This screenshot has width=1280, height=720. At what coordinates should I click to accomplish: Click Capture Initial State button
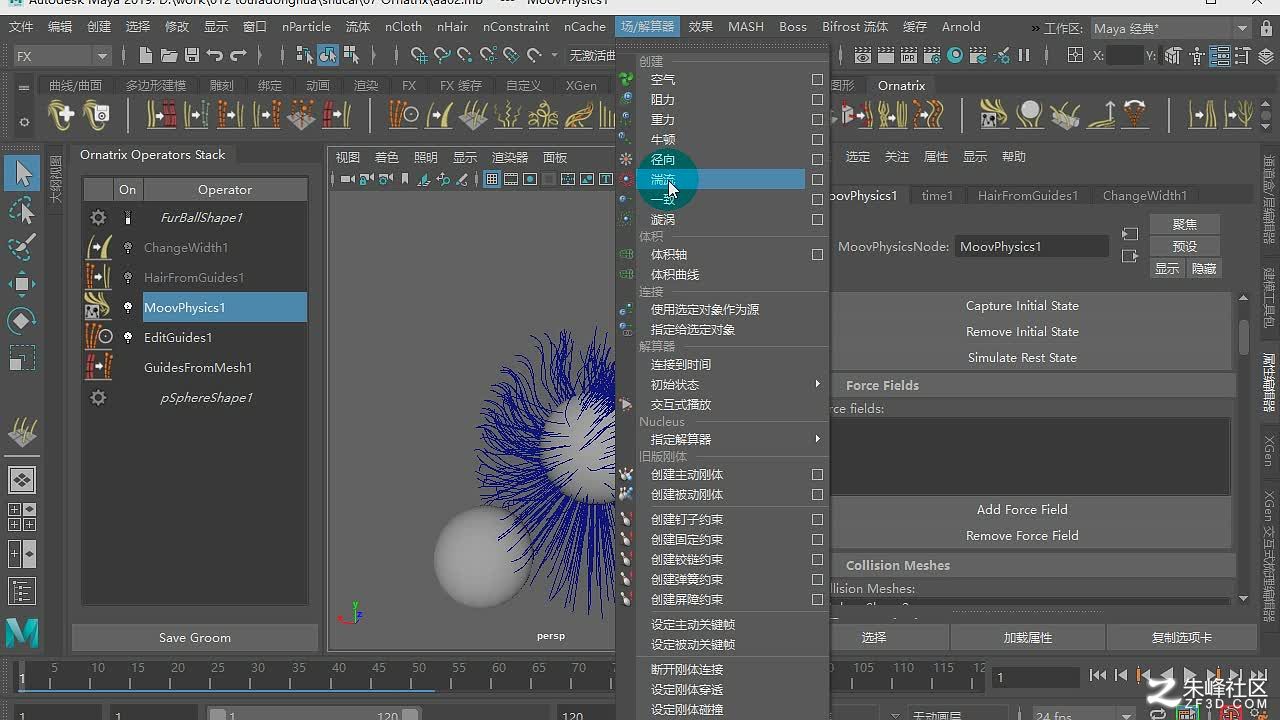[1022, 306]
